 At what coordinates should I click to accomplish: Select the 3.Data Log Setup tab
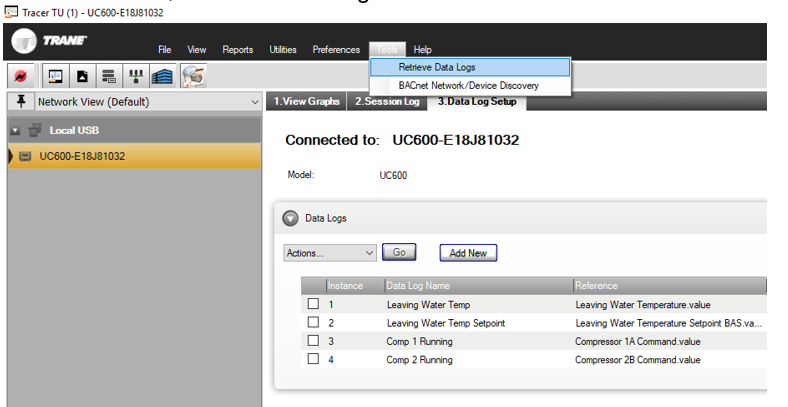click(x=477, y=101)
